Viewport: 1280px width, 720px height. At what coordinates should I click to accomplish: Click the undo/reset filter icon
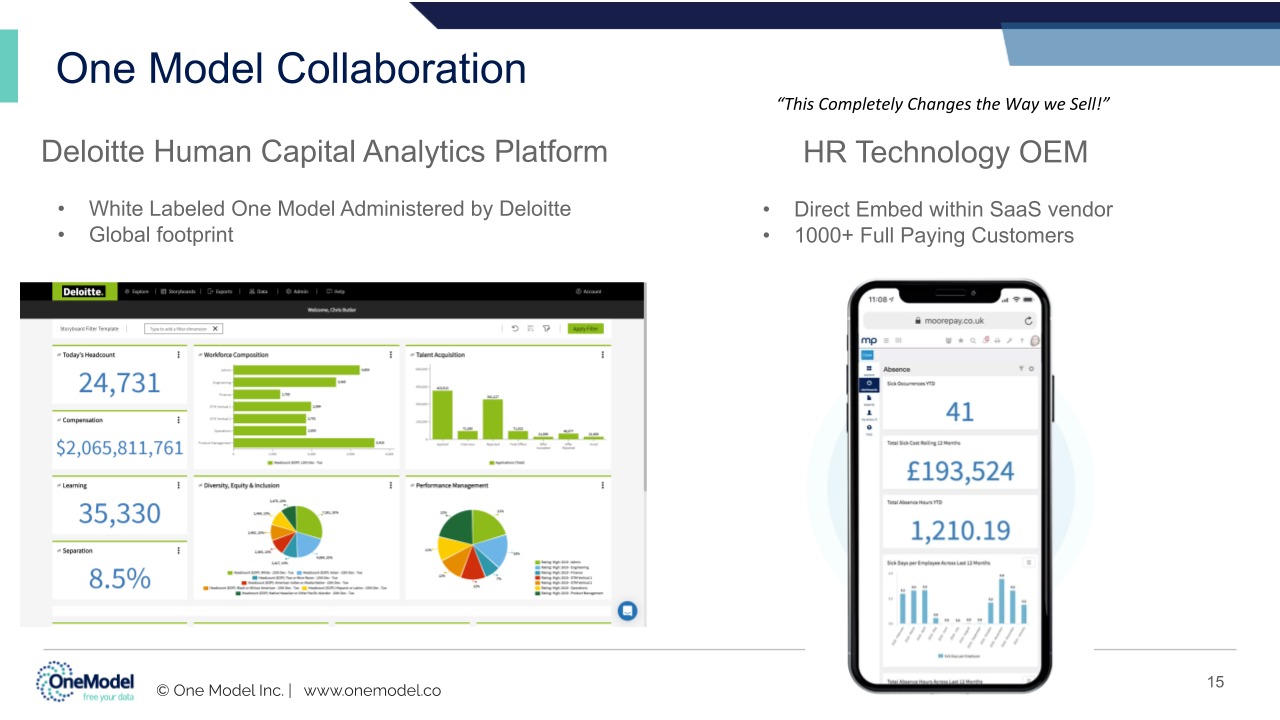tap(515, 328)
